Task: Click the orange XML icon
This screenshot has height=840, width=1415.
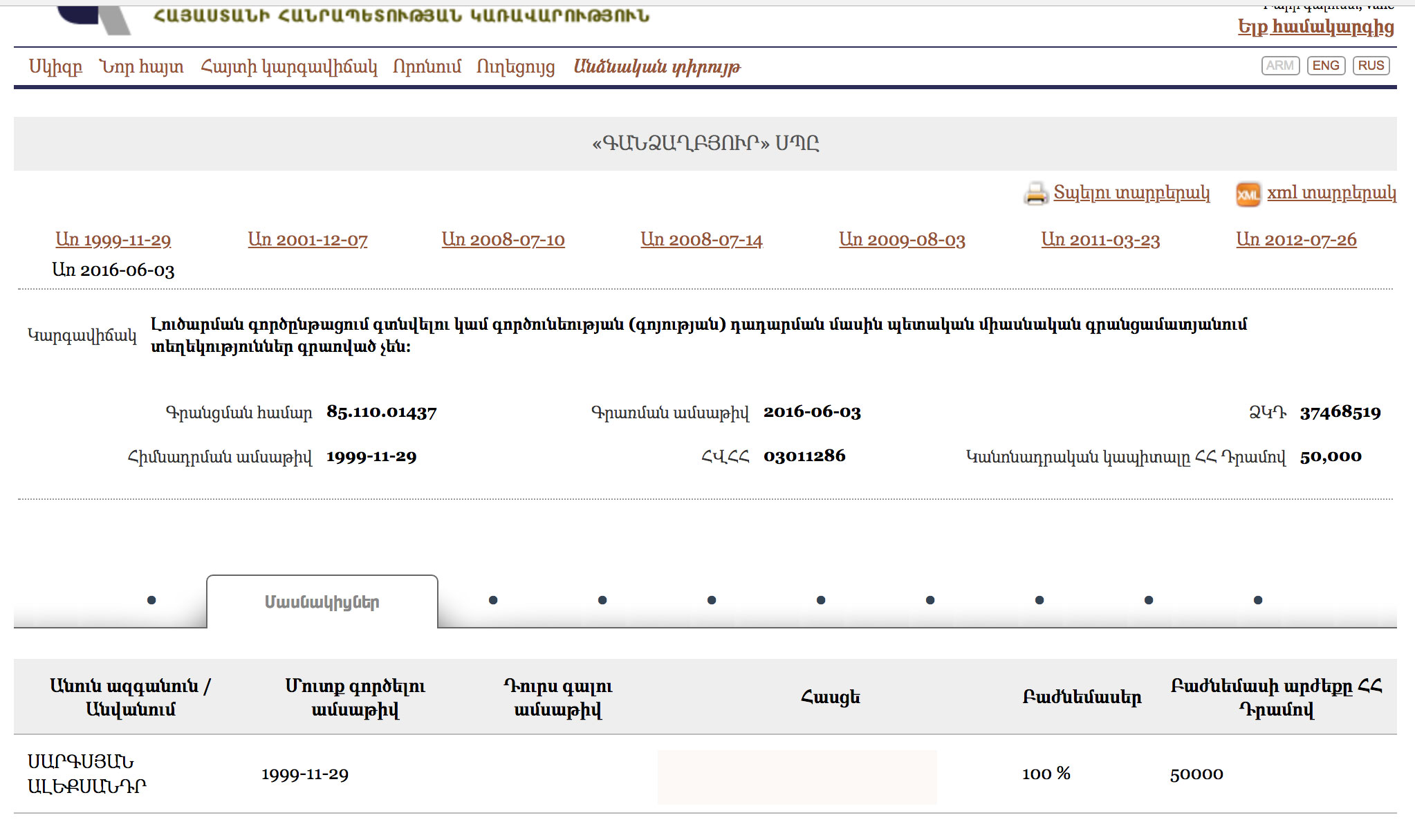Action: pos(1248,194)
